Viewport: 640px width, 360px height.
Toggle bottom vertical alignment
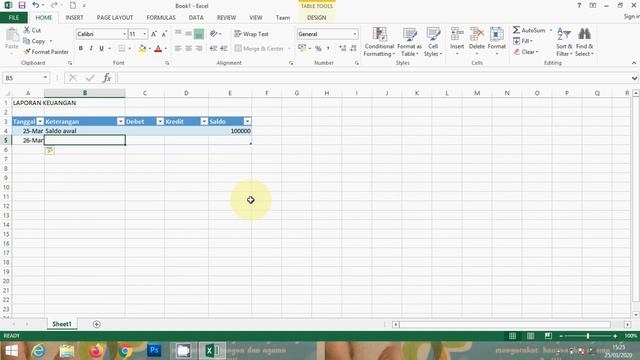tap(199, 34)
